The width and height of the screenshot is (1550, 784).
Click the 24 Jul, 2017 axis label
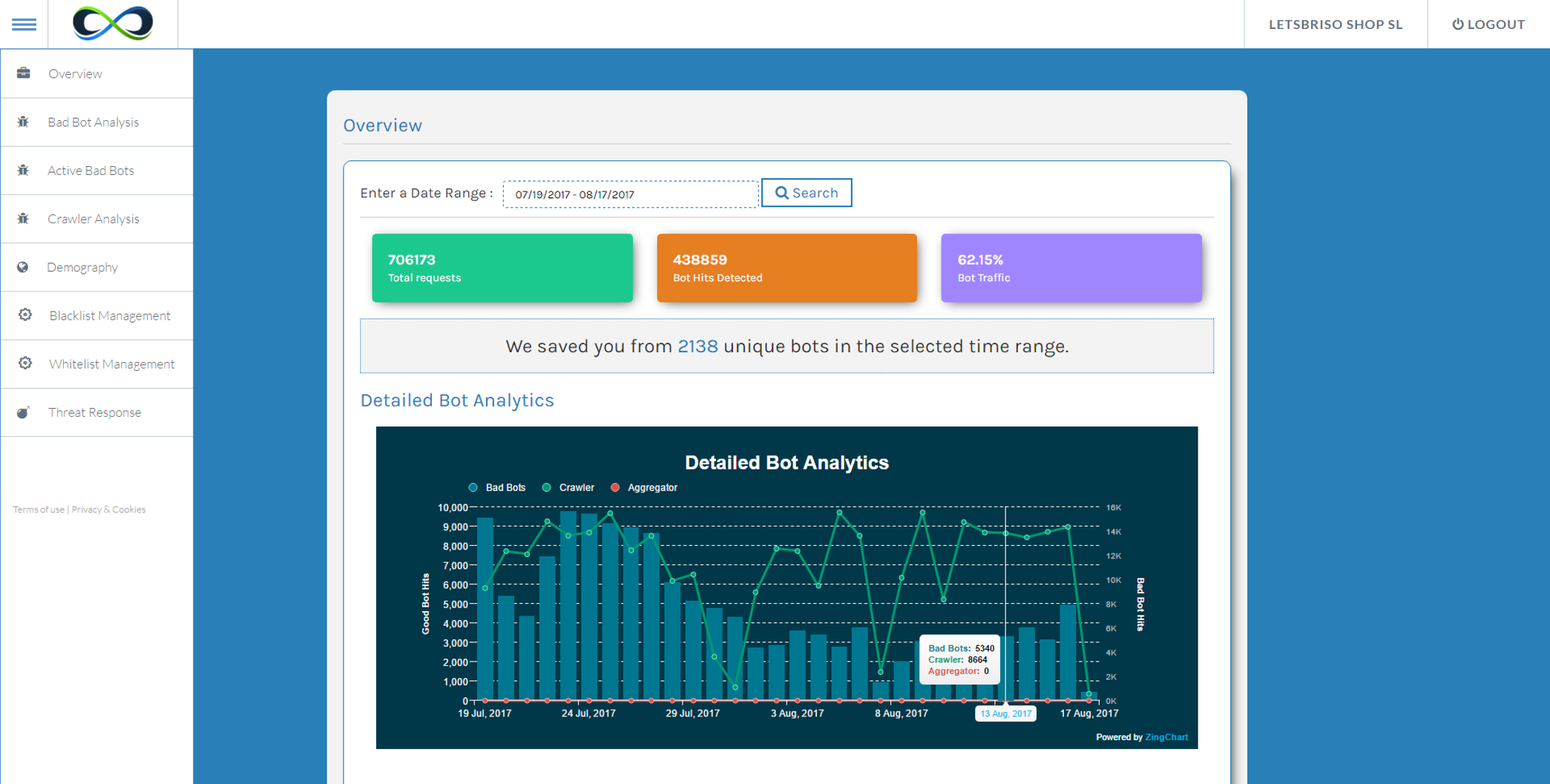point(588,714)
